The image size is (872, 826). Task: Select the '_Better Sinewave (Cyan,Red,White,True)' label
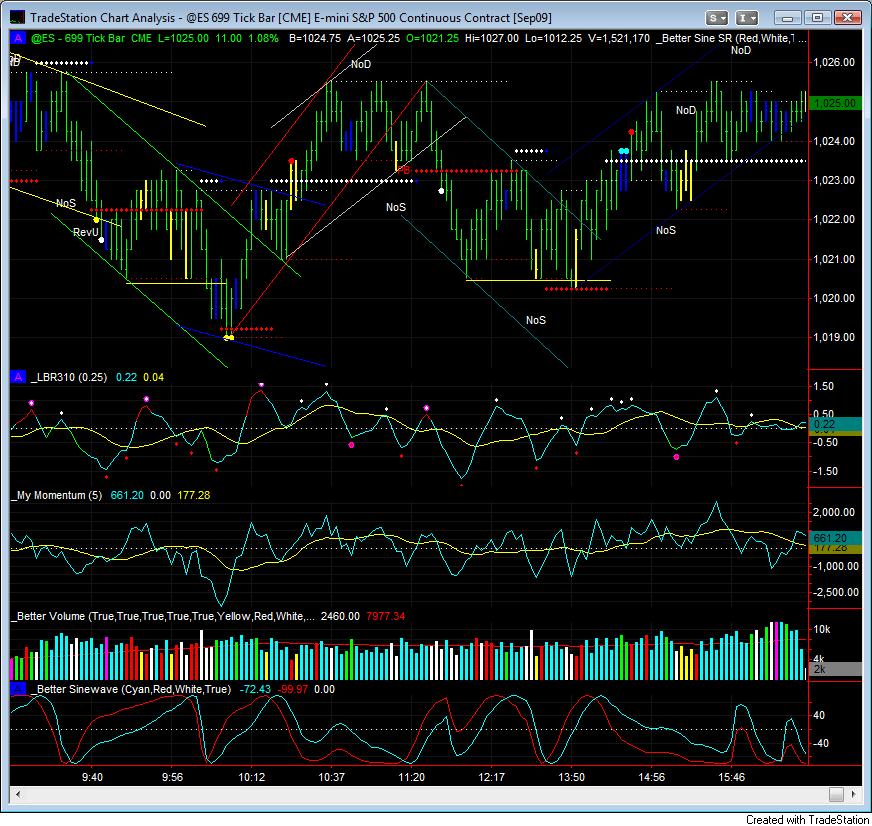coord(131,689)
